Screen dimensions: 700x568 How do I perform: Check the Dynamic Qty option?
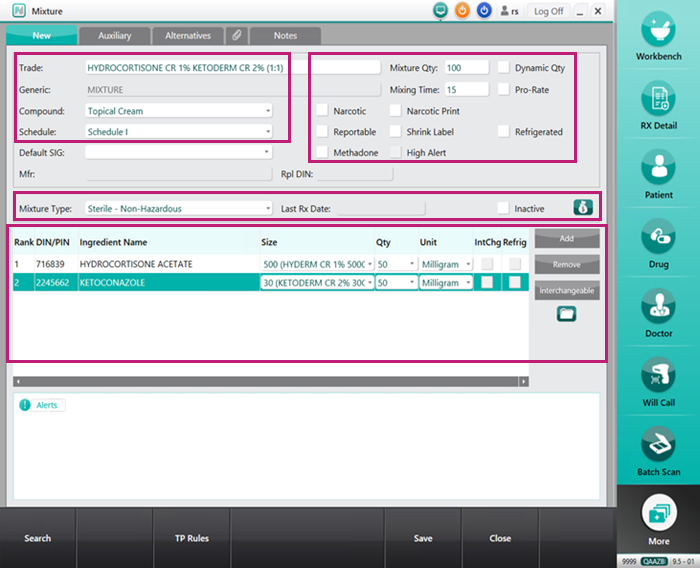pyautogui.click(x=504, y=68)
